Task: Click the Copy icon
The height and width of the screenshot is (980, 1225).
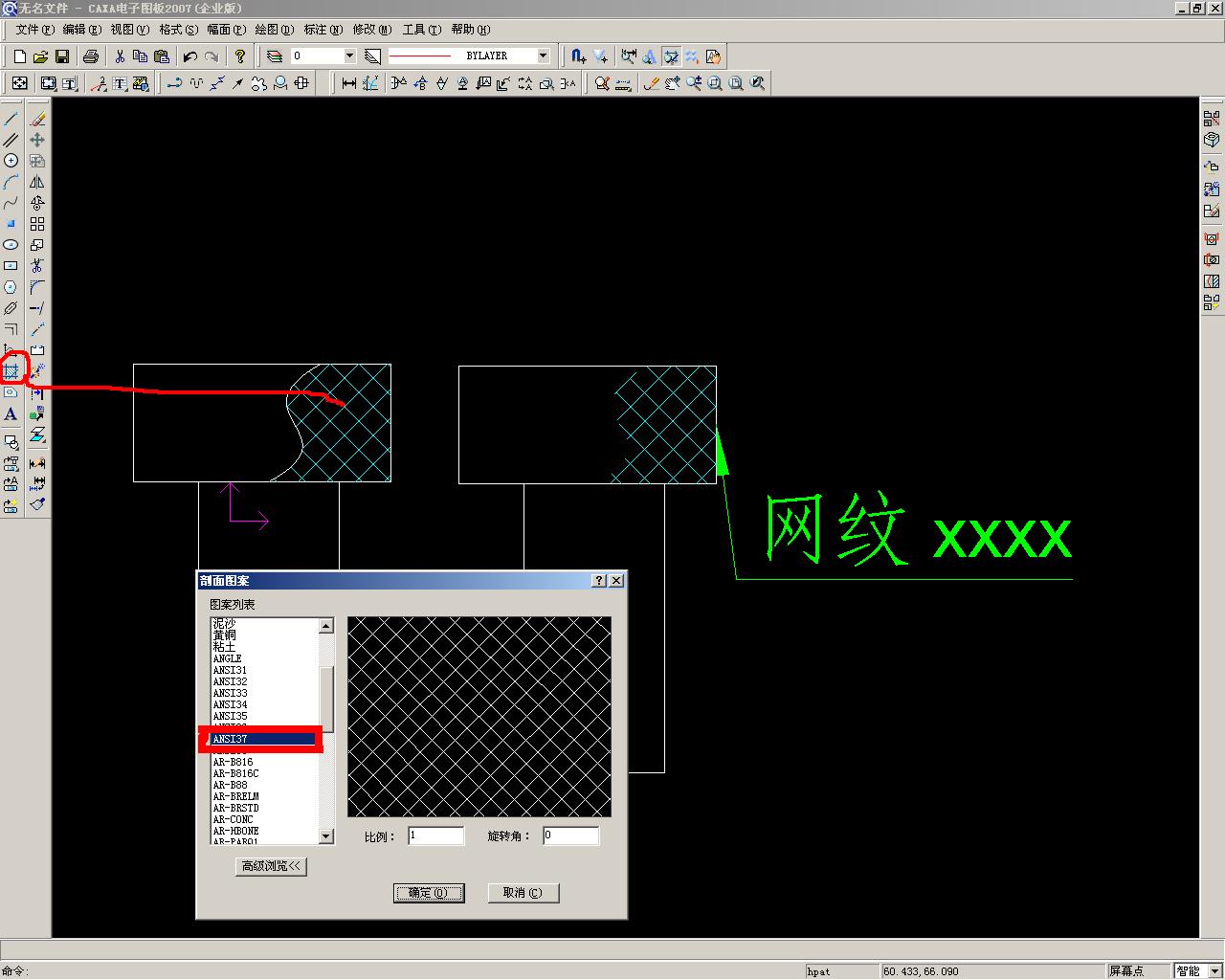Action: 141,56
